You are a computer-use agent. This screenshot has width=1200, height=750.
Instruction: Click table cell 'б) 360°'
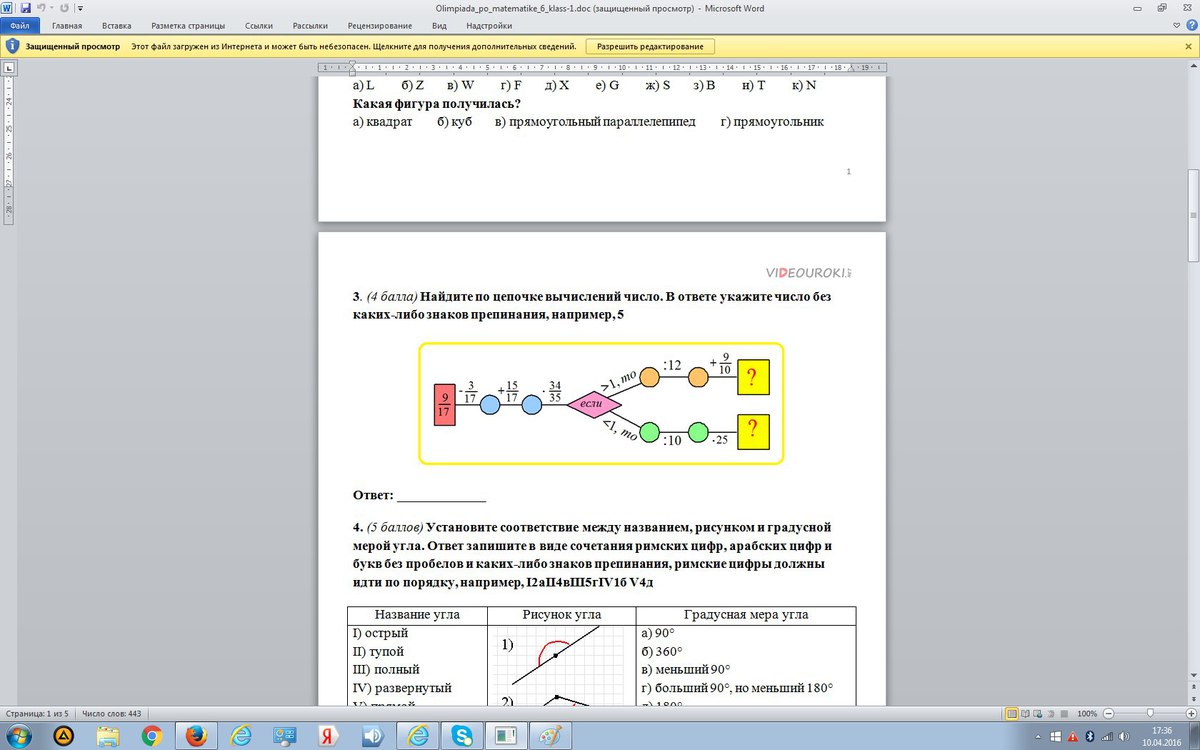[661, 651]
